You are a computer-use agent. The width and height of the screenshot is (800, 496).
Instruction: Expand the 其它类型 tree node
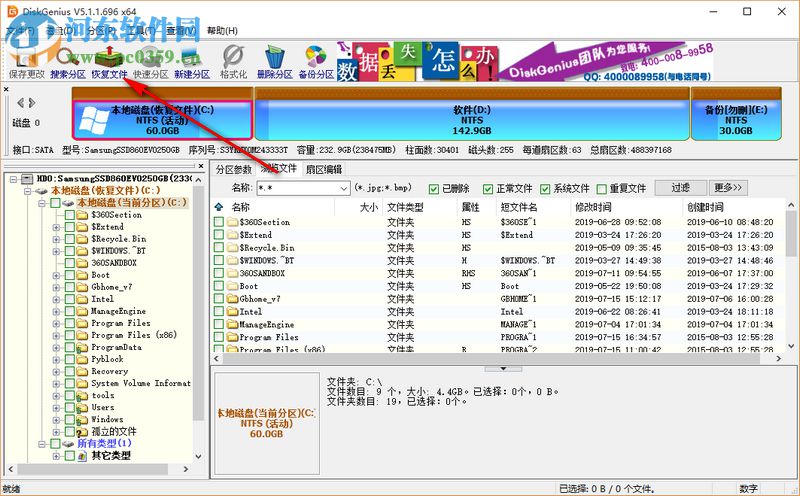coord(56,456)
